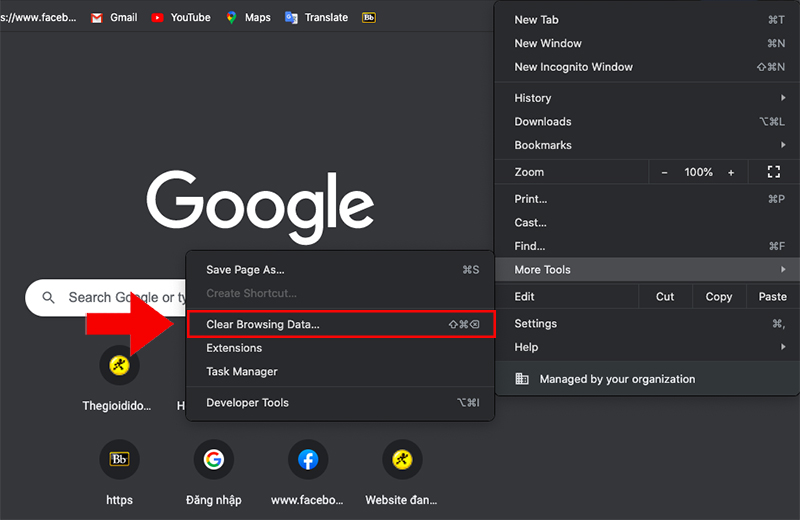Increase zoom with the plus button
This screenshot has height=520, width=800.
point(731,172)
